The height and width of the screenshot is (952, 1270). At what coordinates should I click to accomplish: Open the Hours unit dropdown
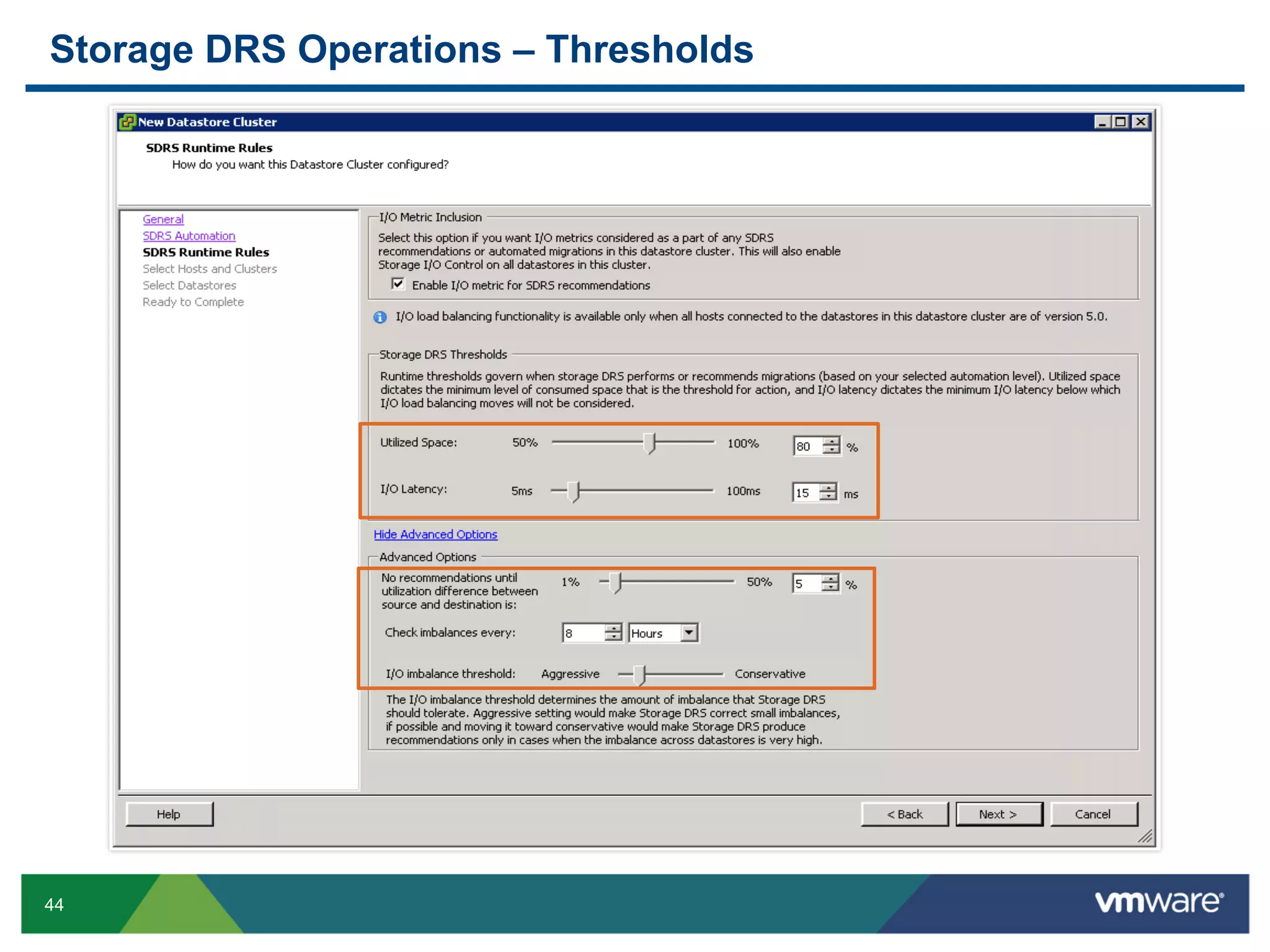coord(689,633)
